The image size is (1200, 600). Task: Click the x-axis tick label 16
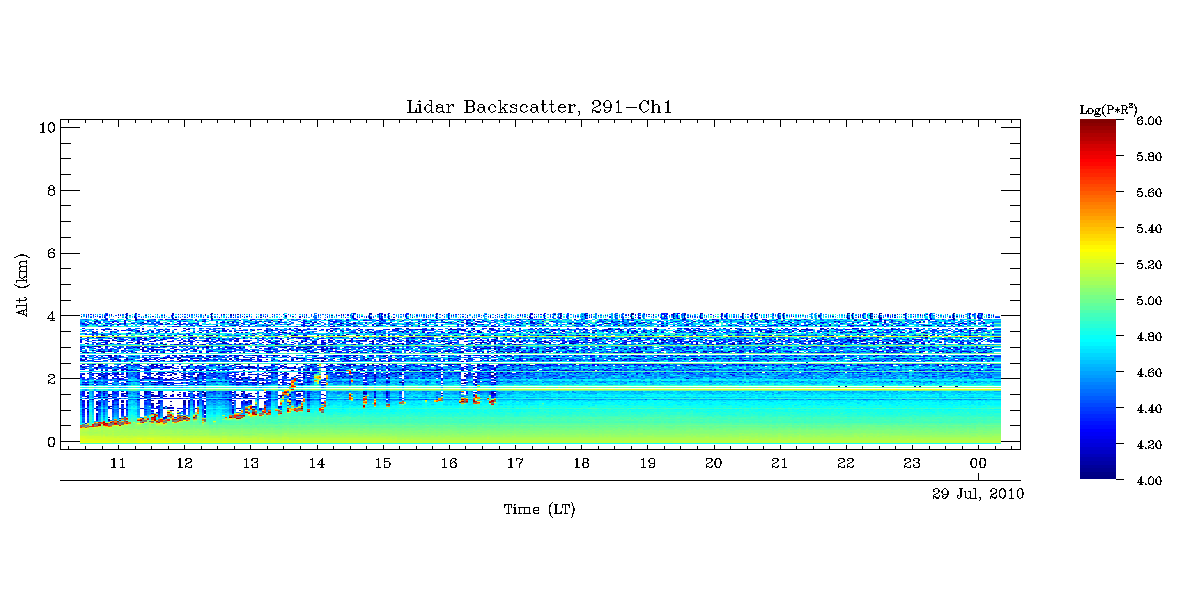click(449, 464)
